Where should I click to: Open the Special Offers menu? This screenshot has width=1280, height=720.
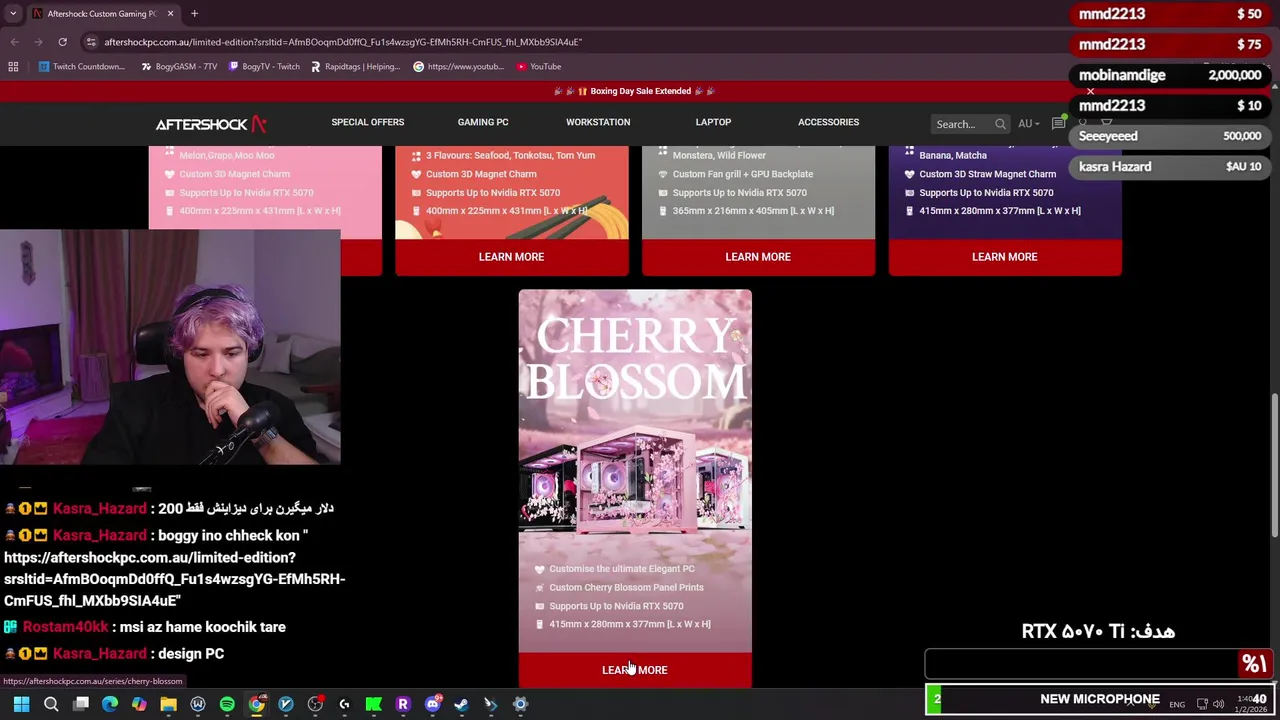(368, 122)
